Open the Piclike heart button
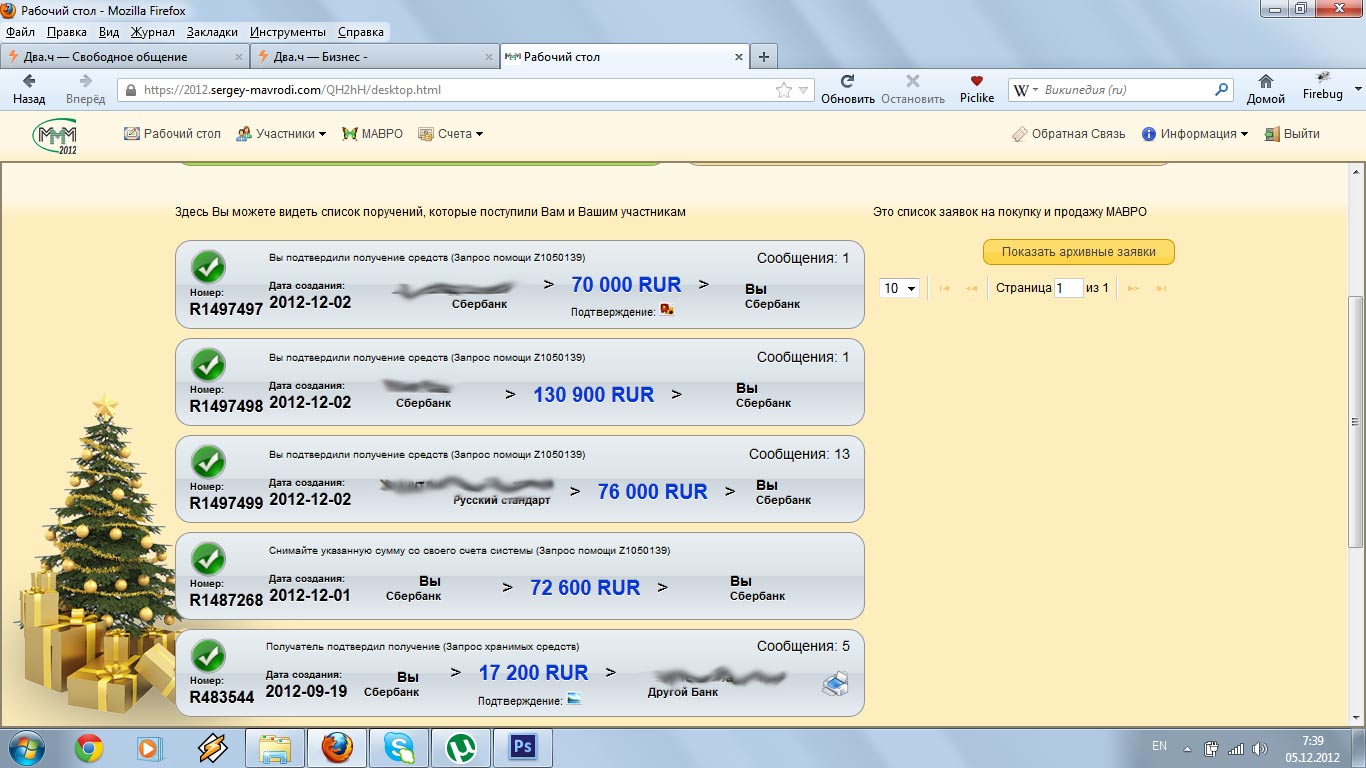1366x768 pixels. [977, 89]
